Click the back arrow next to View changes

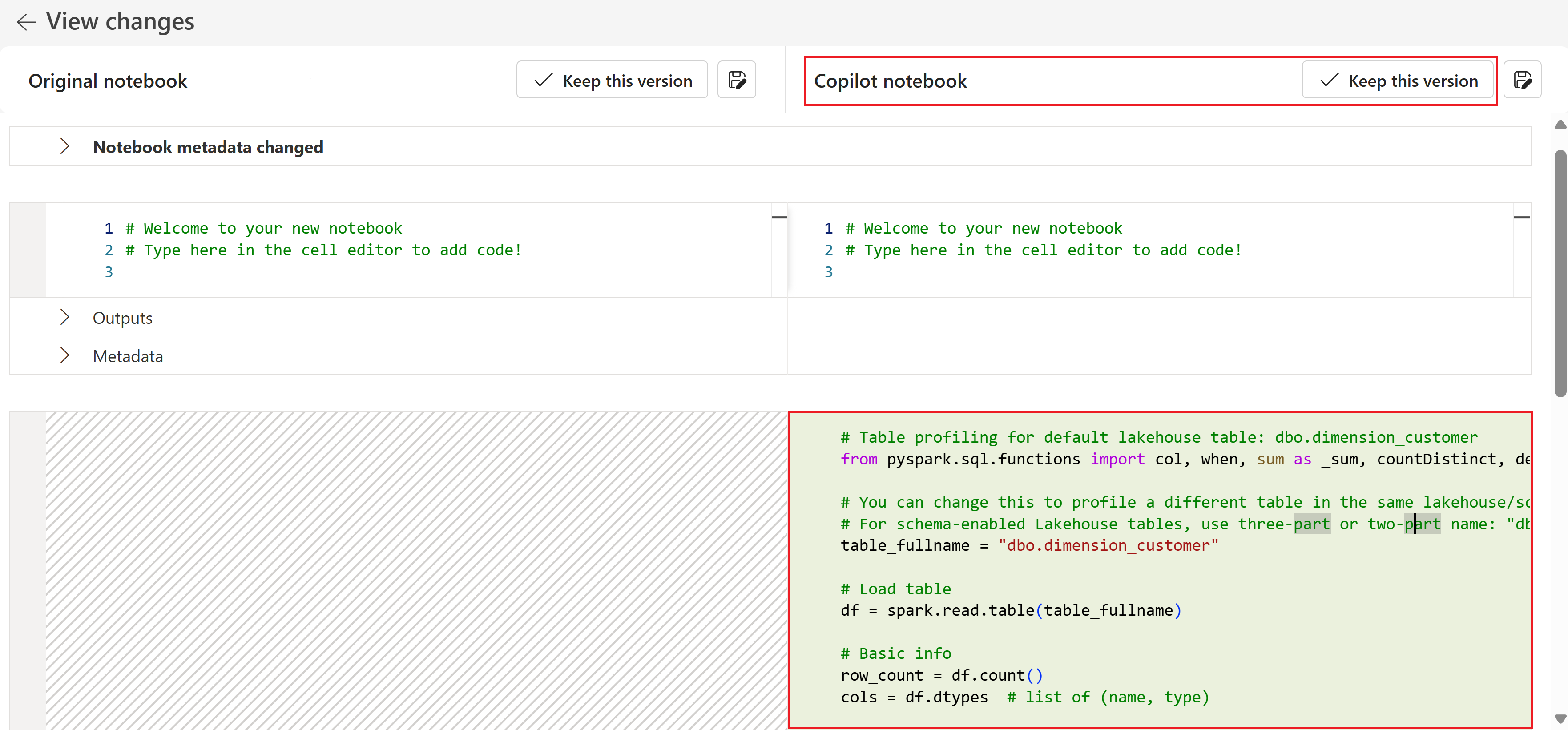pyautogui.click(x=26, y=22)
